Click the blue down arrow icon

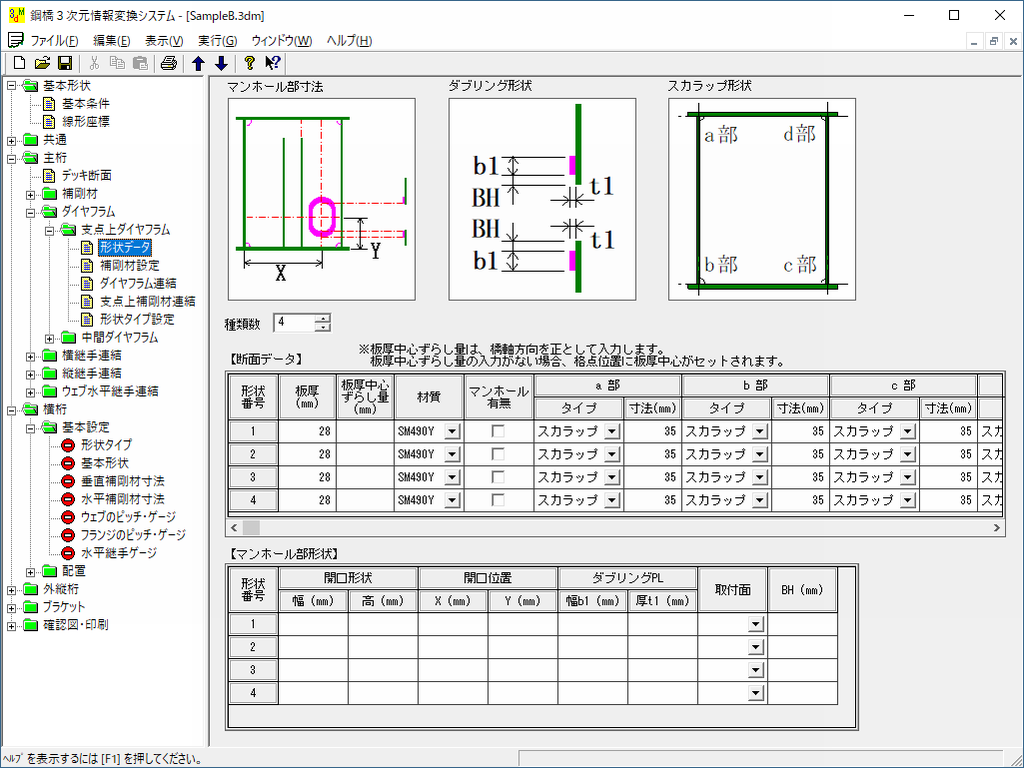pos(221,63)
